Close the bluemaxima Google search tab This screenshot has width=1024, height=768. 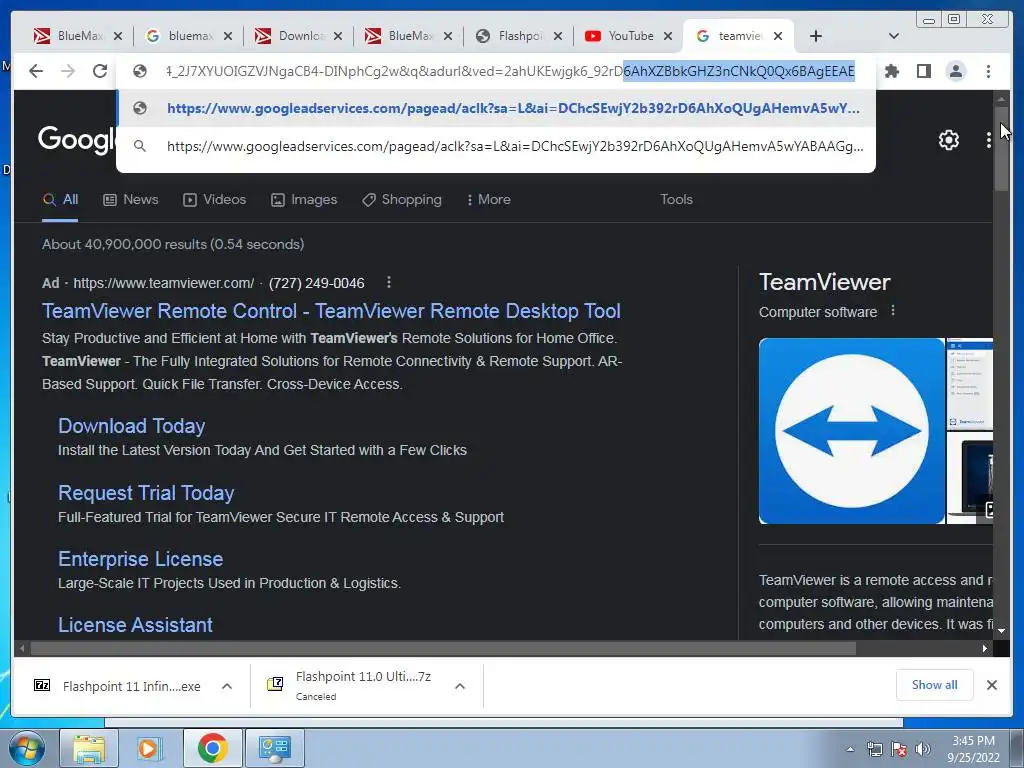[227, 37]
